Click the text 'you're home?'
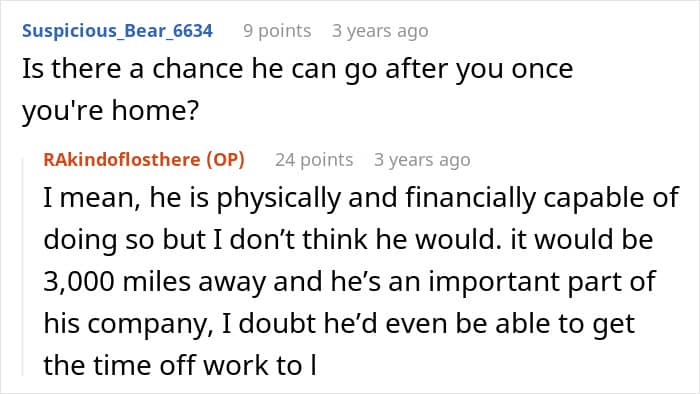Screen dimensions: 700x394 [110, 111]
